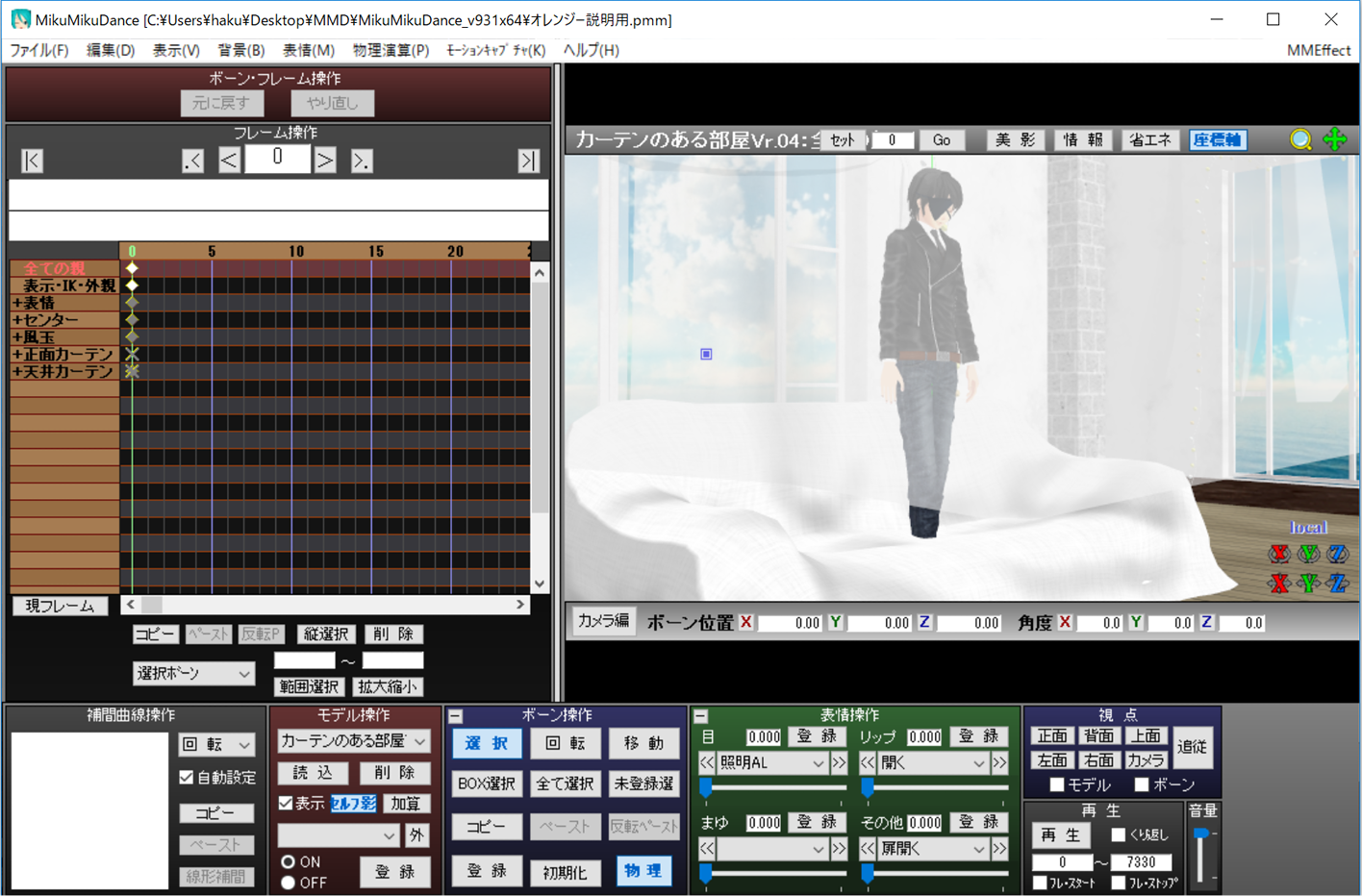Open the empty まゆ morph dropdown
Image resolution: width=1362 pixels, height=896 pixels.
coord(772,849)
